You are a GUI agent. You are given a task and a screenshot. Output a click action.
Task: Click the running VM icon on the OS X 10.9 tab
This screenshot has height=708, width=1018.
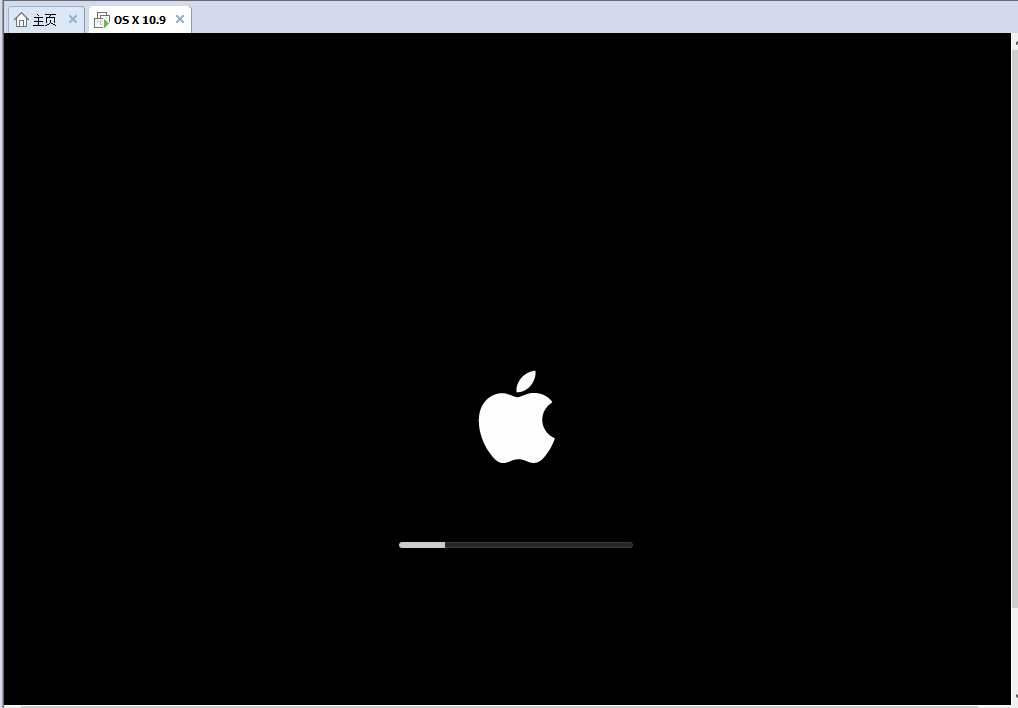(101, 20)
